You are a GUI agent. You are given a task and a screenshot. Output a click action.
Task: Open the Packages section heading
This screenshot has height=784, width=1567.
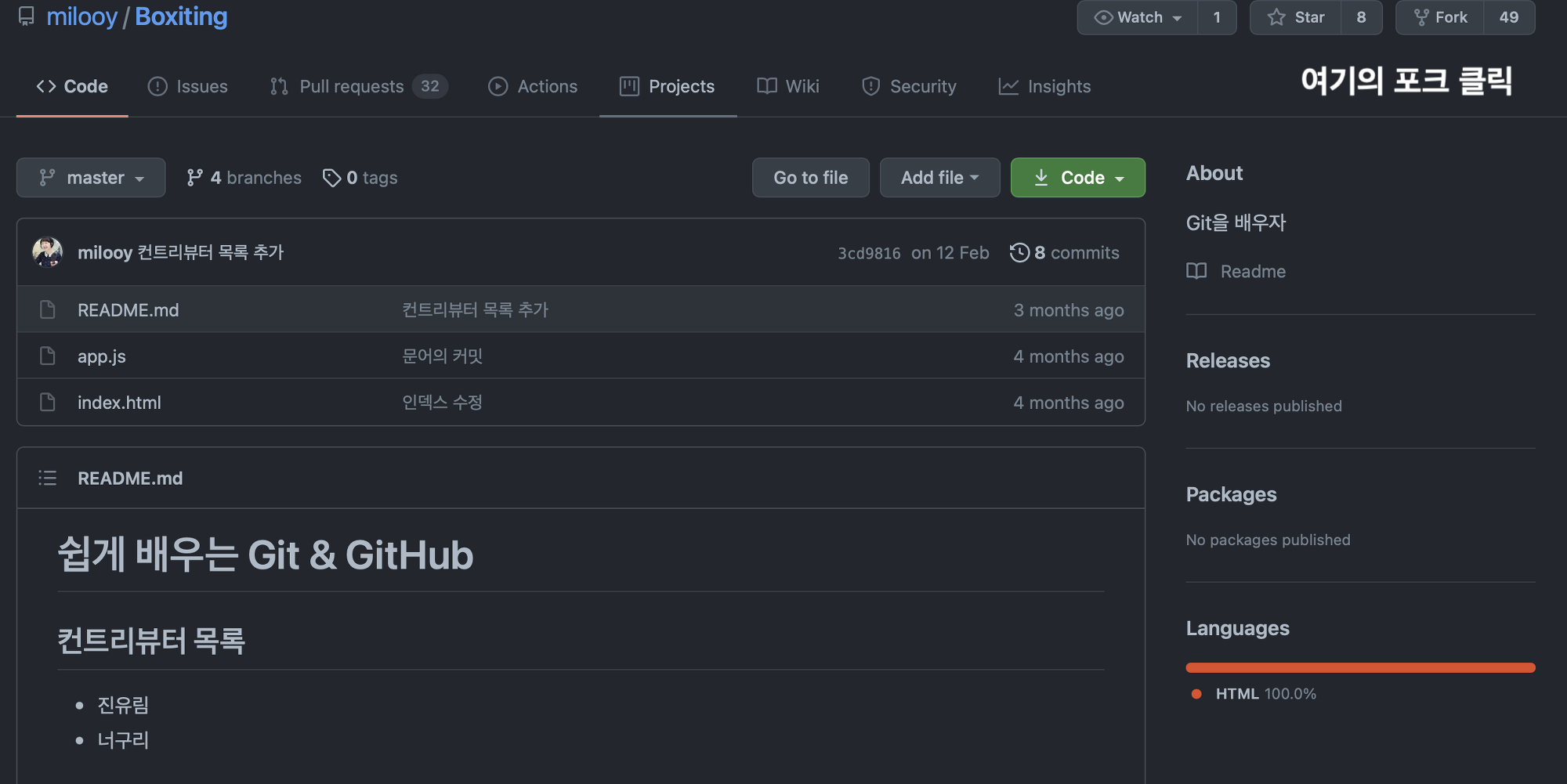point(1231,495)
